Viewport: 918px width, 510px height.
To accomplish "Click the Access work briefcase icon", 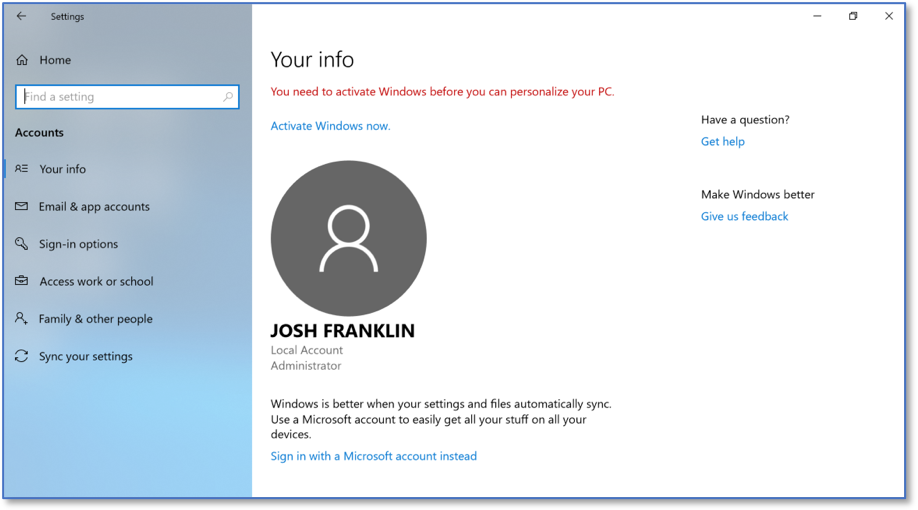I will coord(22,281).
